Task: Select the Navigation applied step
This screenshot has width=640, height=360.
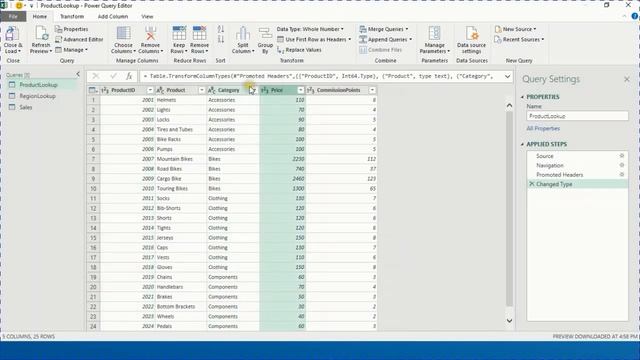Action: click(550, 165)
